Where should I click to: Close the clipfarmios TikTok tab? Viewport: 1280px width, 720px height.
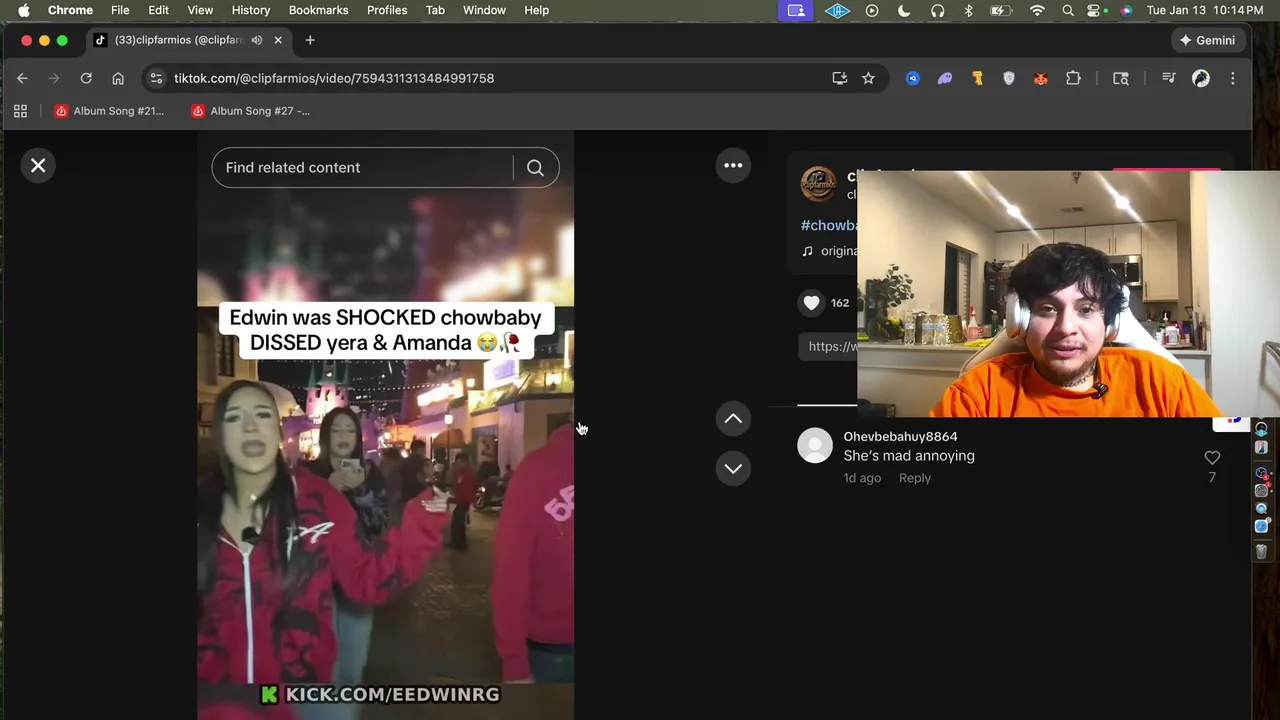[278, 40]
